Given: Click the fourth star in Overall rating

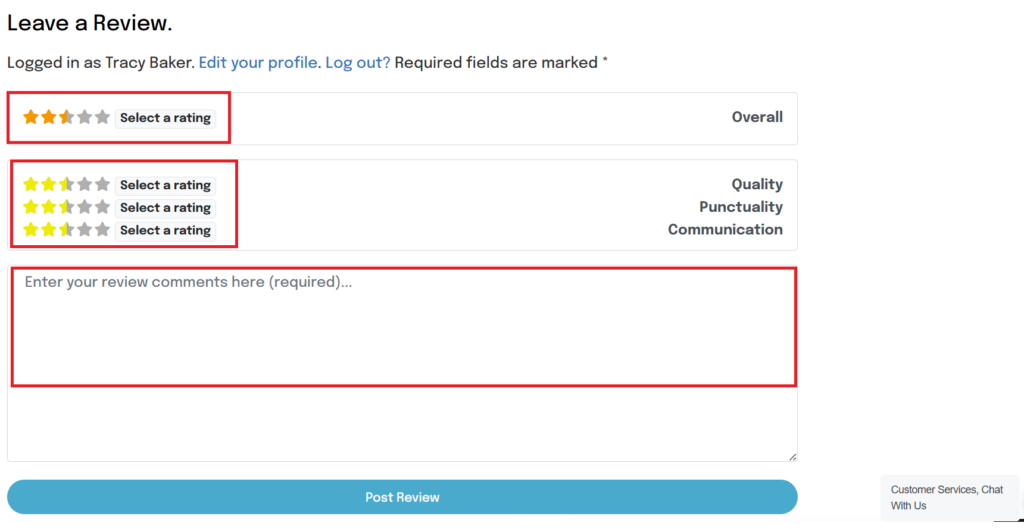Looking at the screenshot, I should coord(84,117).
